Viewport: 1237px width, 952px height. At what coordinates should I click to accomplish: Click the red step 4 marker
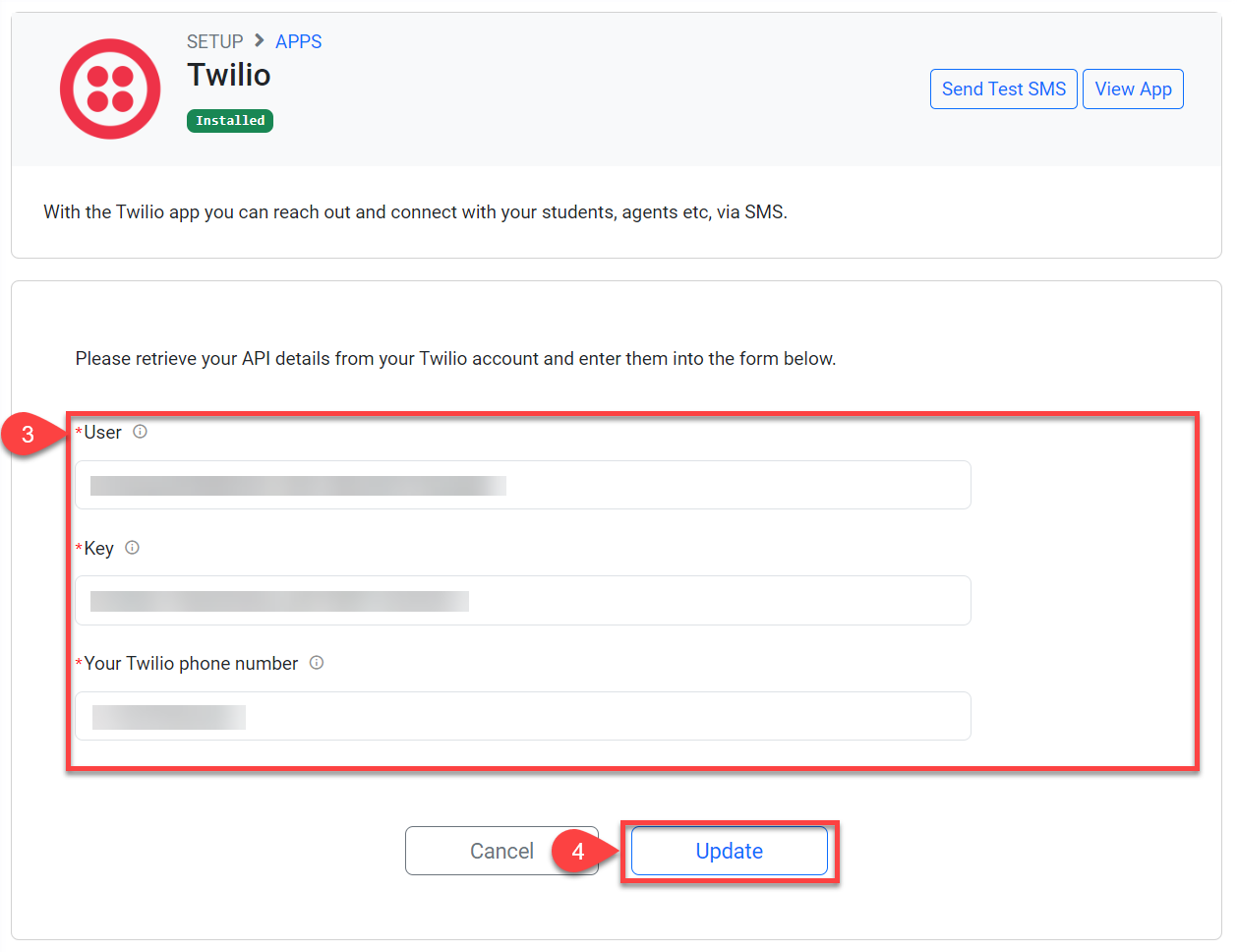click(578, 852)
